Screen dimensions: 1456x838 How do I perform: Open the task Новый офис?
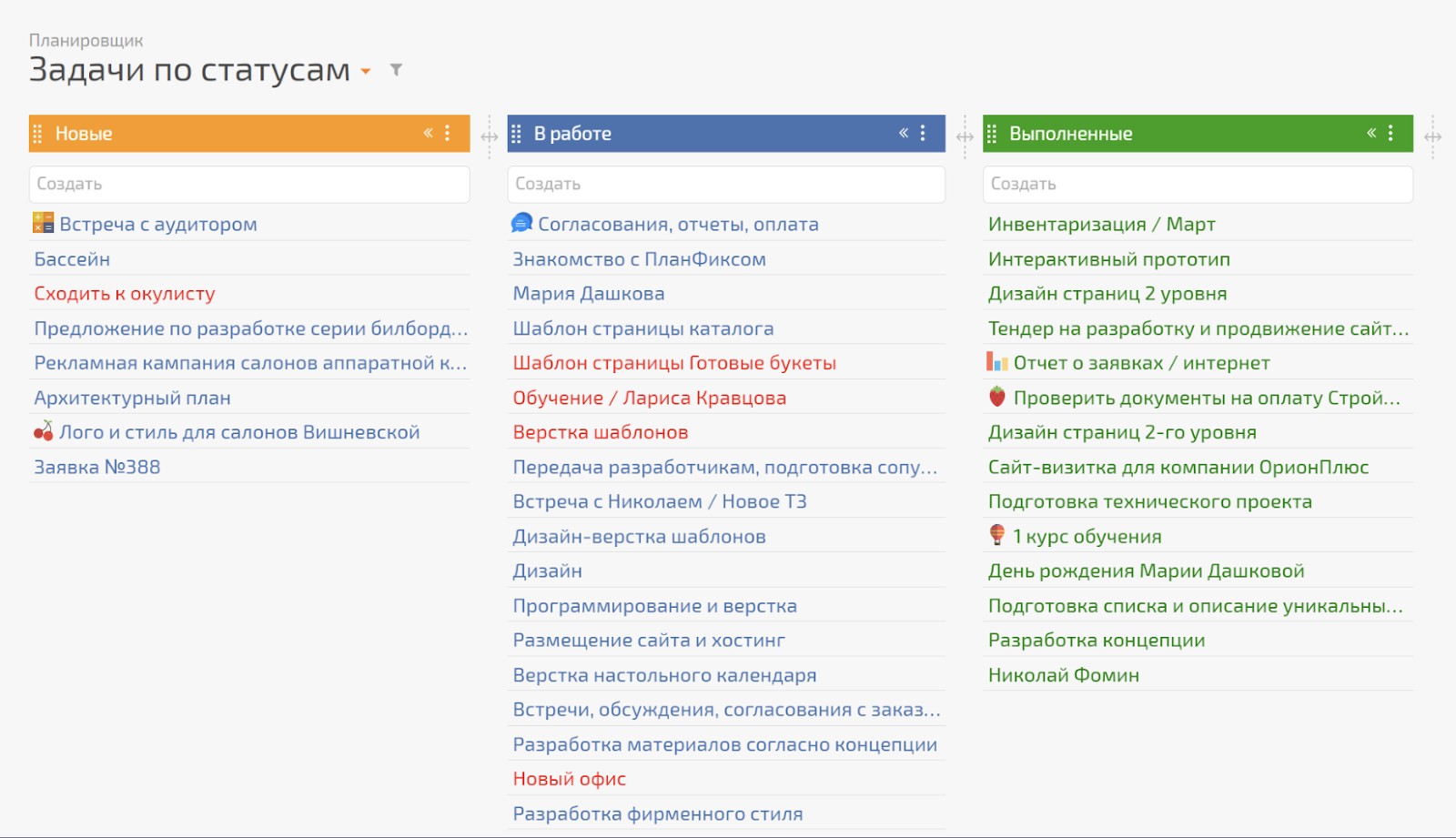point(570,779)
